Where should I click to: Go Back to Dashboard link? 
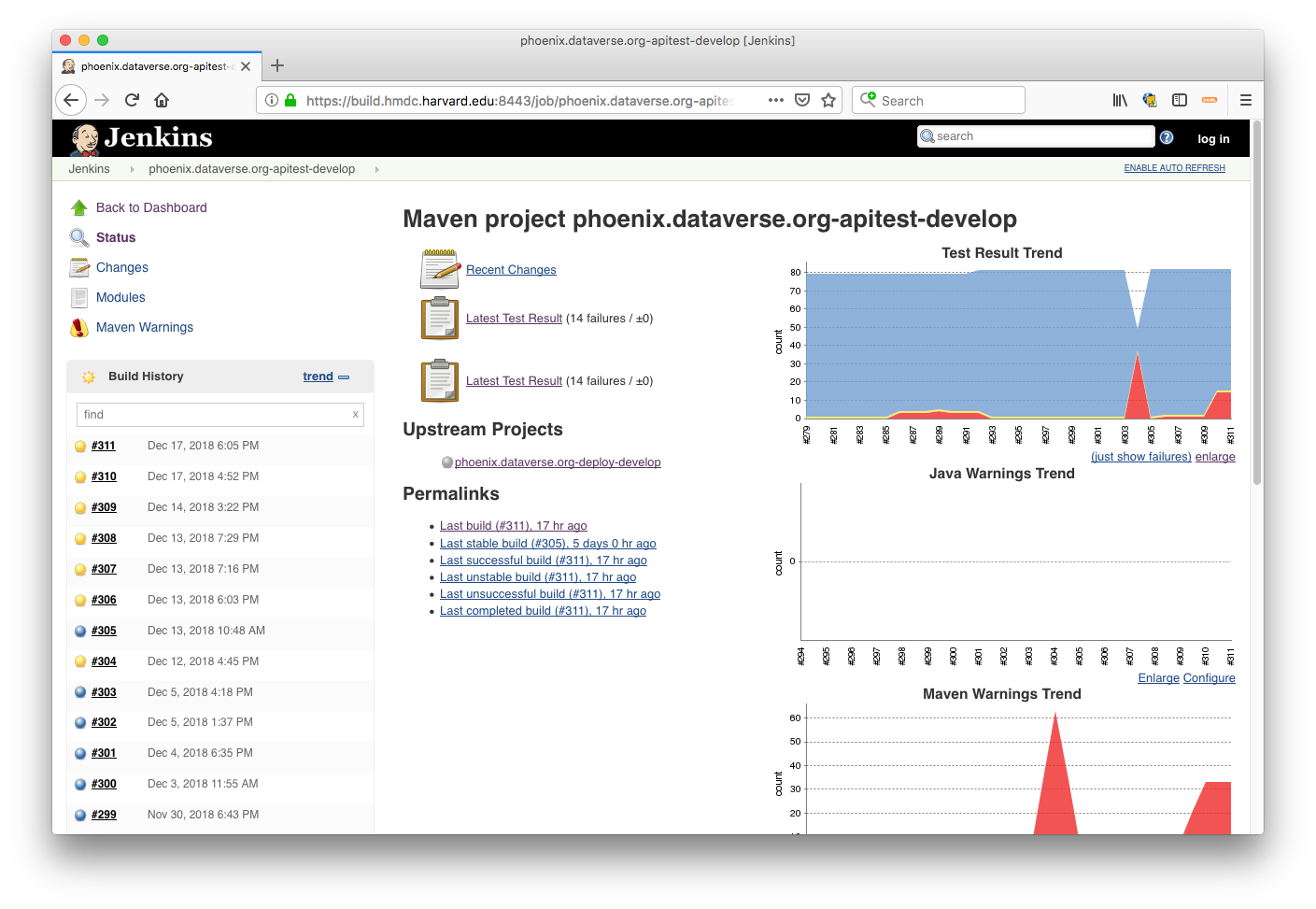pyautogui.click(x=151, y=207)
